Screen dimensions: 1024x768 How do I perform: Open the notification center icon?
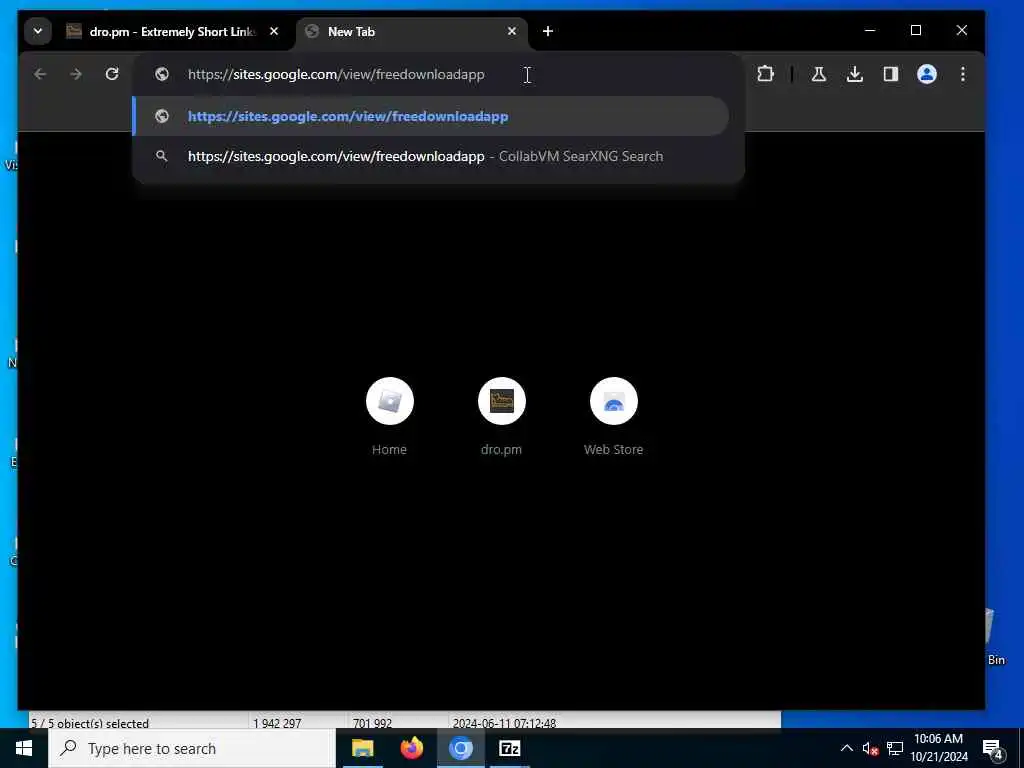(x=993, y=749)
